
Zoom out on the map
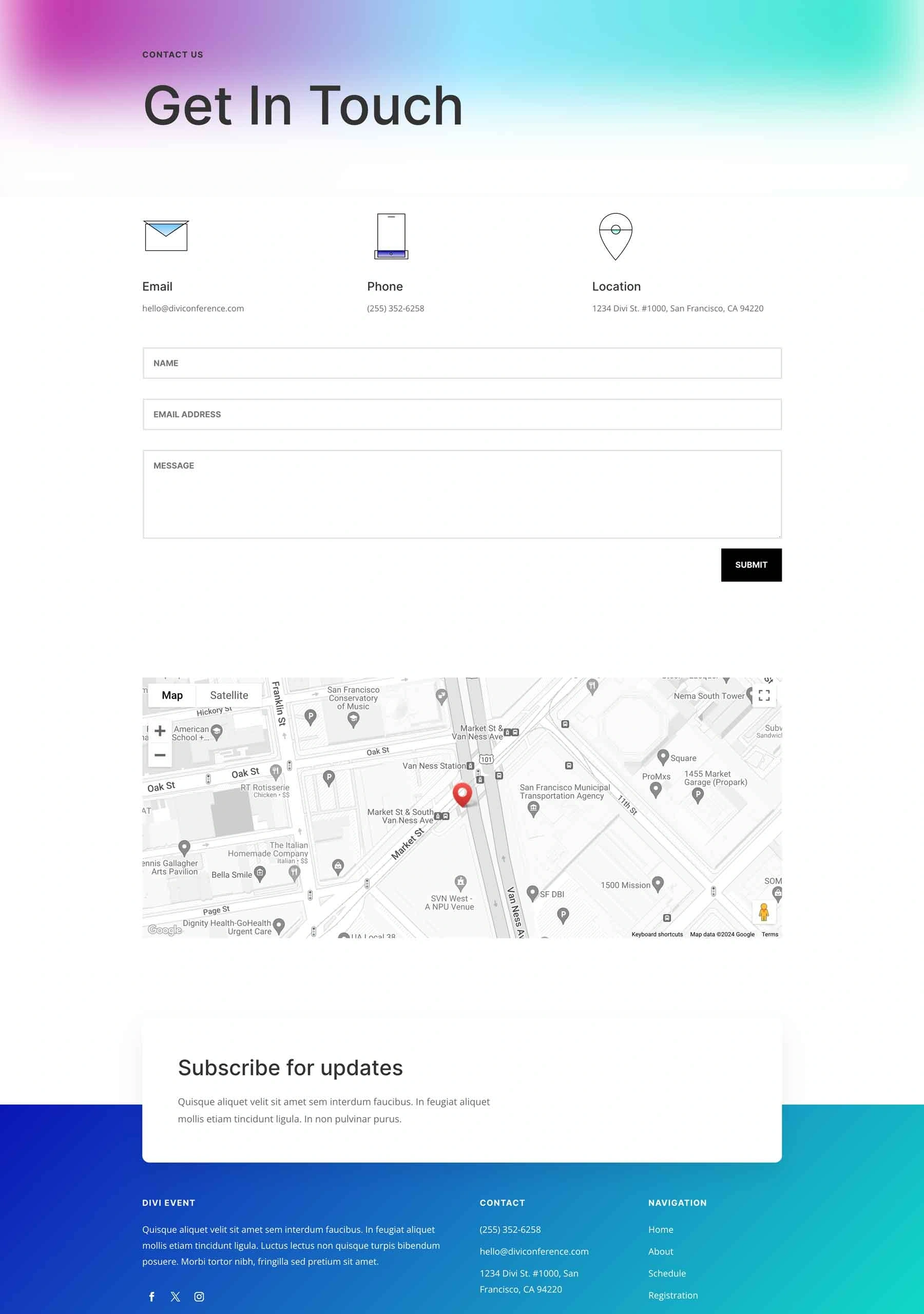coord(160,755)
